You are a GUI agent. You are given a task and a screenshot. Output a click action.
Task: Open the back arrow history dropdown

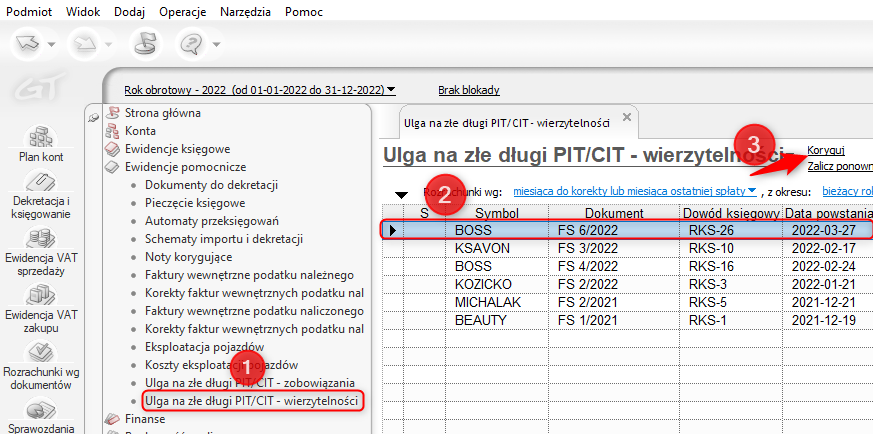point(52,45)
